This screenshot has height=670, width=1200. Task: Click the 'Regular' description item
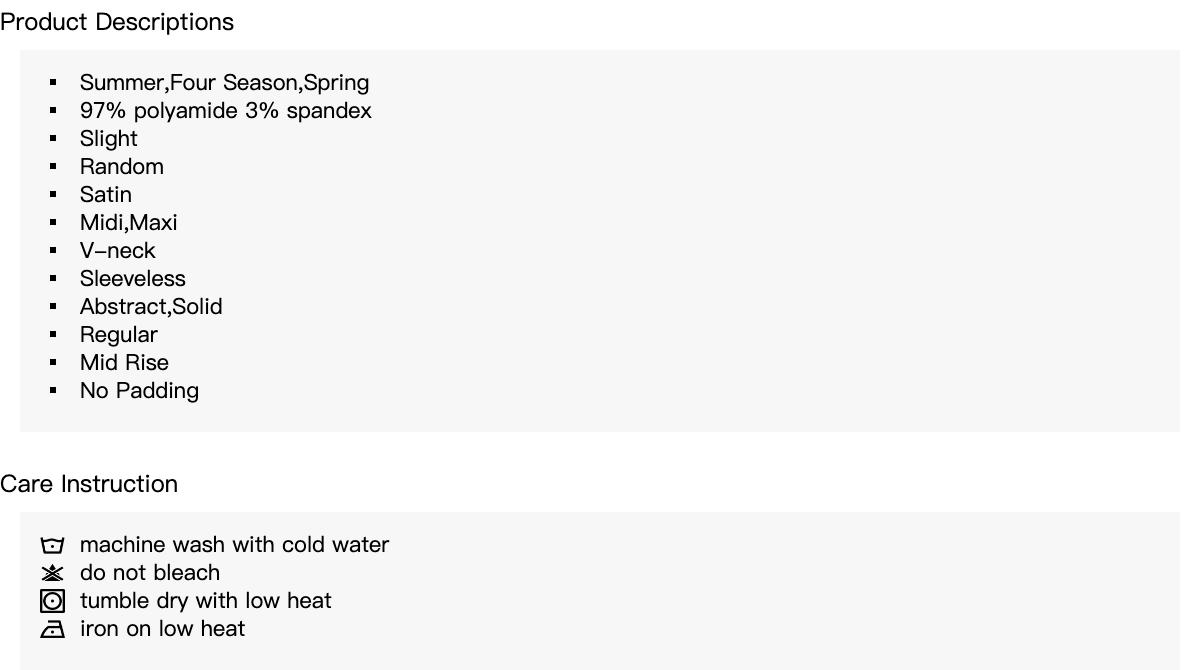pos(118,335)
